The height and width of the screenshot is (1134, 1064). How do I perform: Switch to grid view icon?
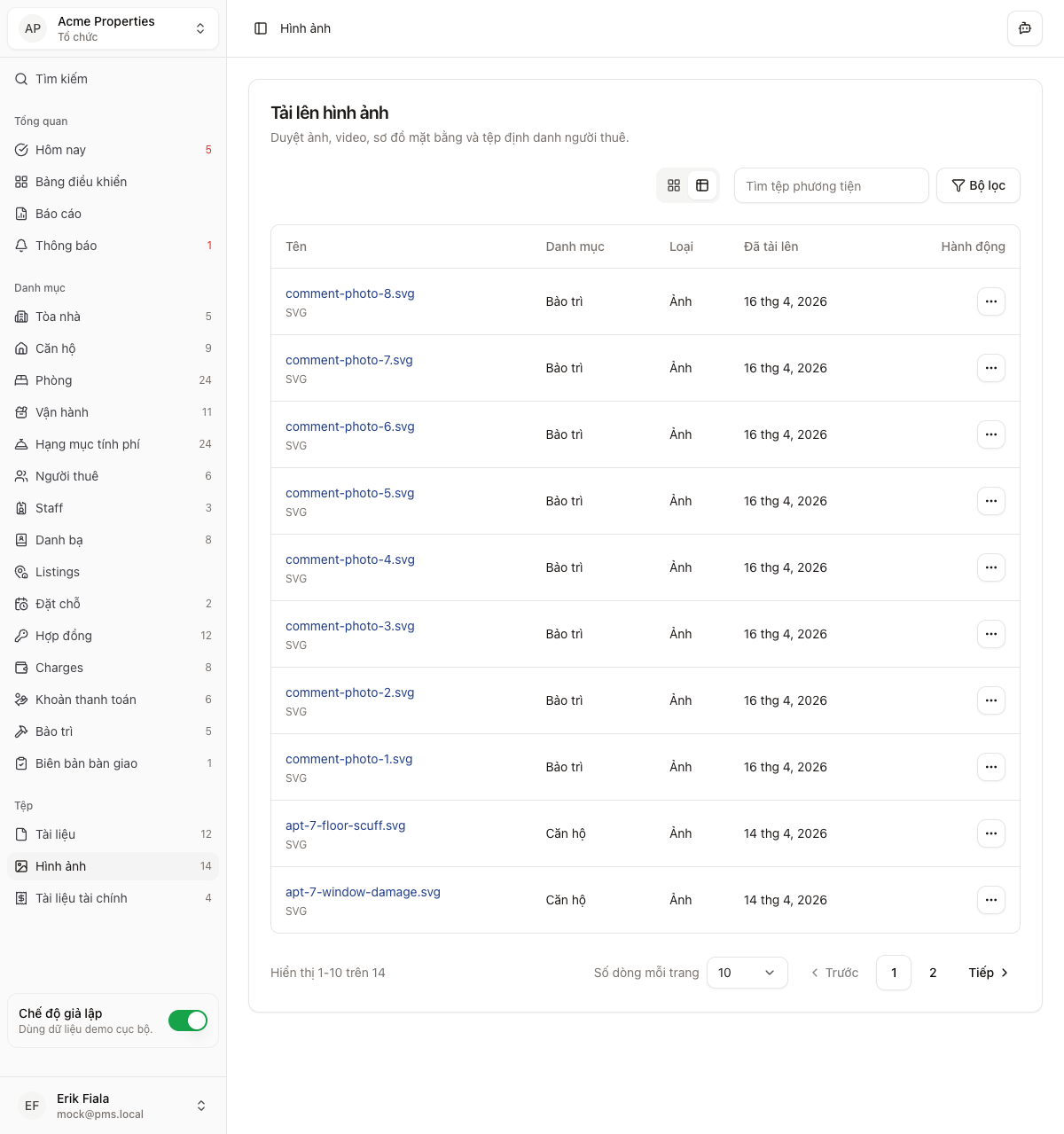click(x=674, y=185)
